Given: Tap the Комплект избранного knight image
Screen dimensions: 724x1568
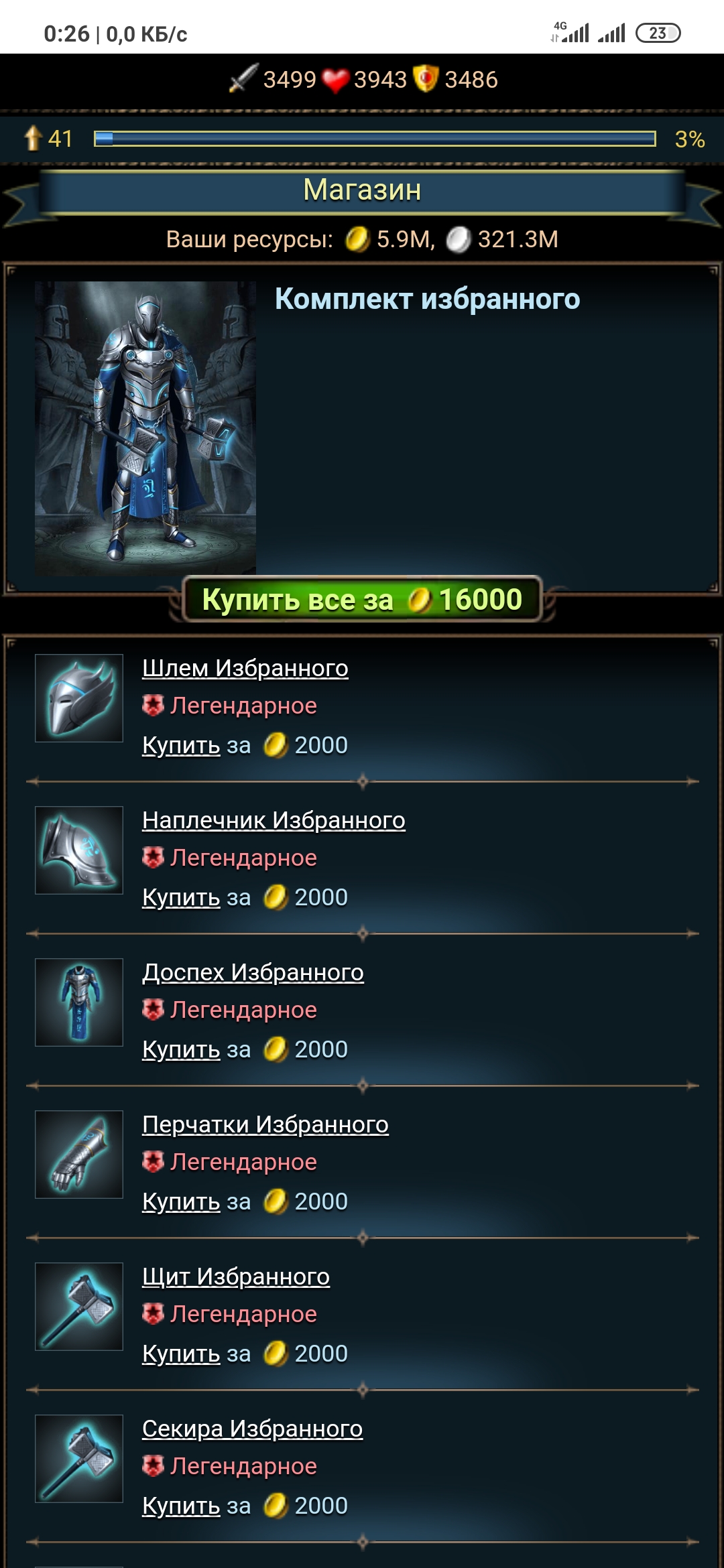Looking at the screenshot, I should (145, 429).
